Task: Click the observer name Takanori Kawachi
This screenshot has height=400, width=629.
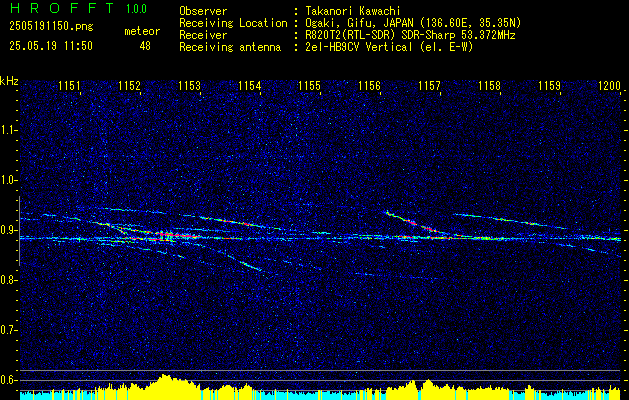Action: point(352,11)
